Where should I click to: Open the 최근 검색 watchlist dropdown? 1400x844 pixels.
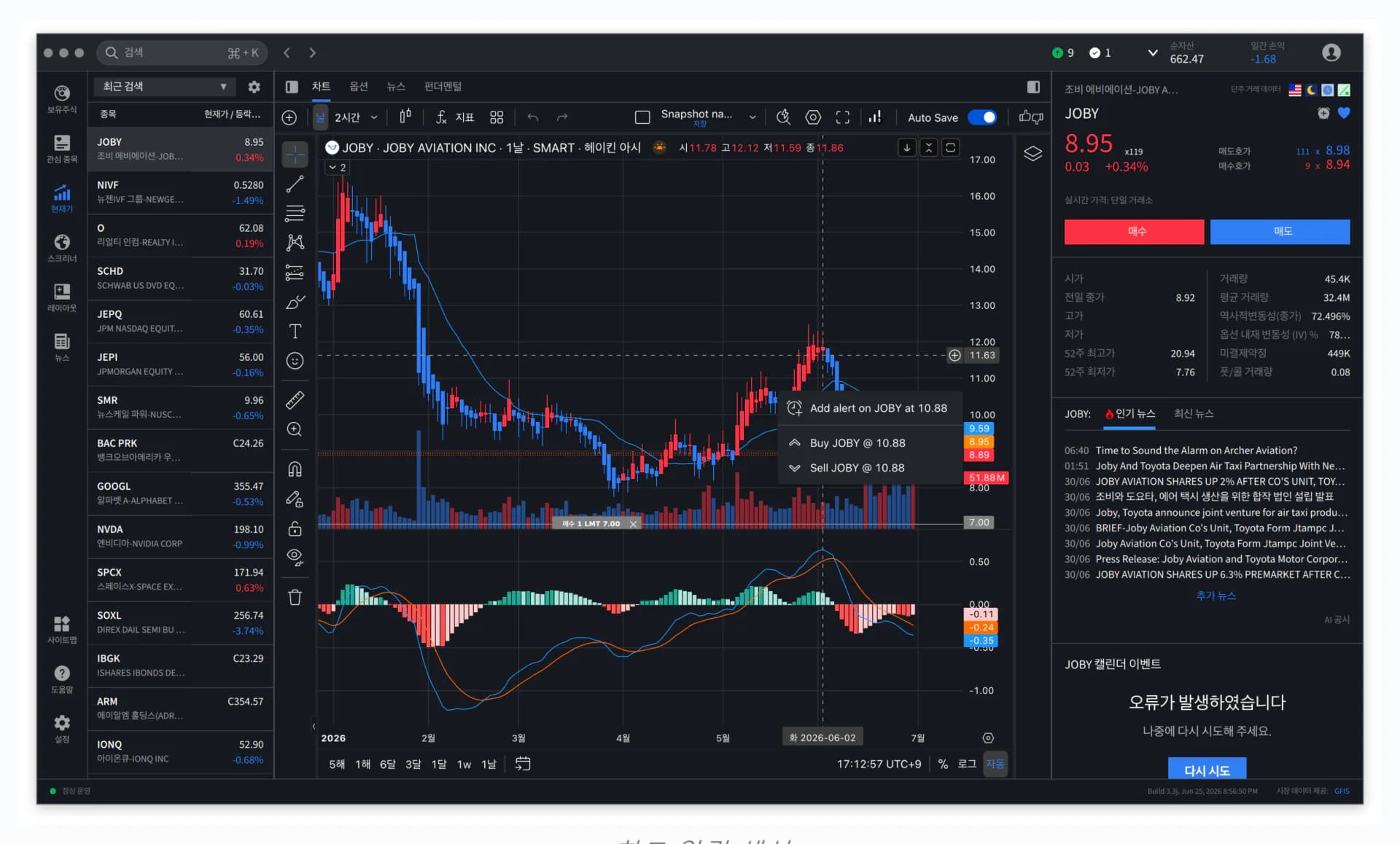pyautogui.click(x=165, y=87)
